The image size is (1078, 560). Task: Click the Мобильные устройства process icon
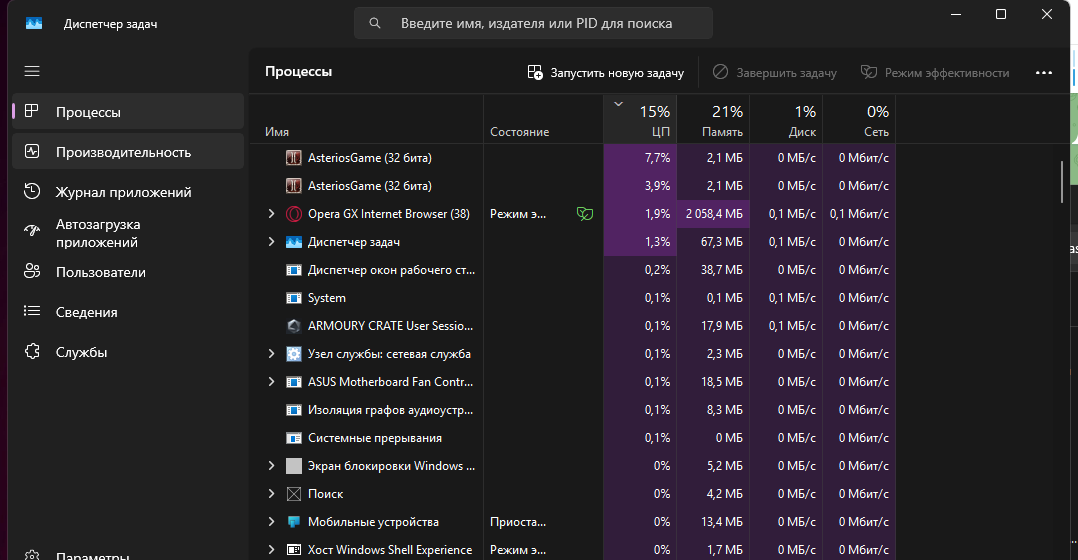pyautogui.click(x=294, y=522)
